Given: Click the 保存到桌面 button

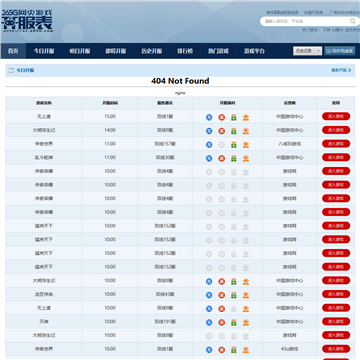Looking at the screenshot, I should click(x=340, y=51).
